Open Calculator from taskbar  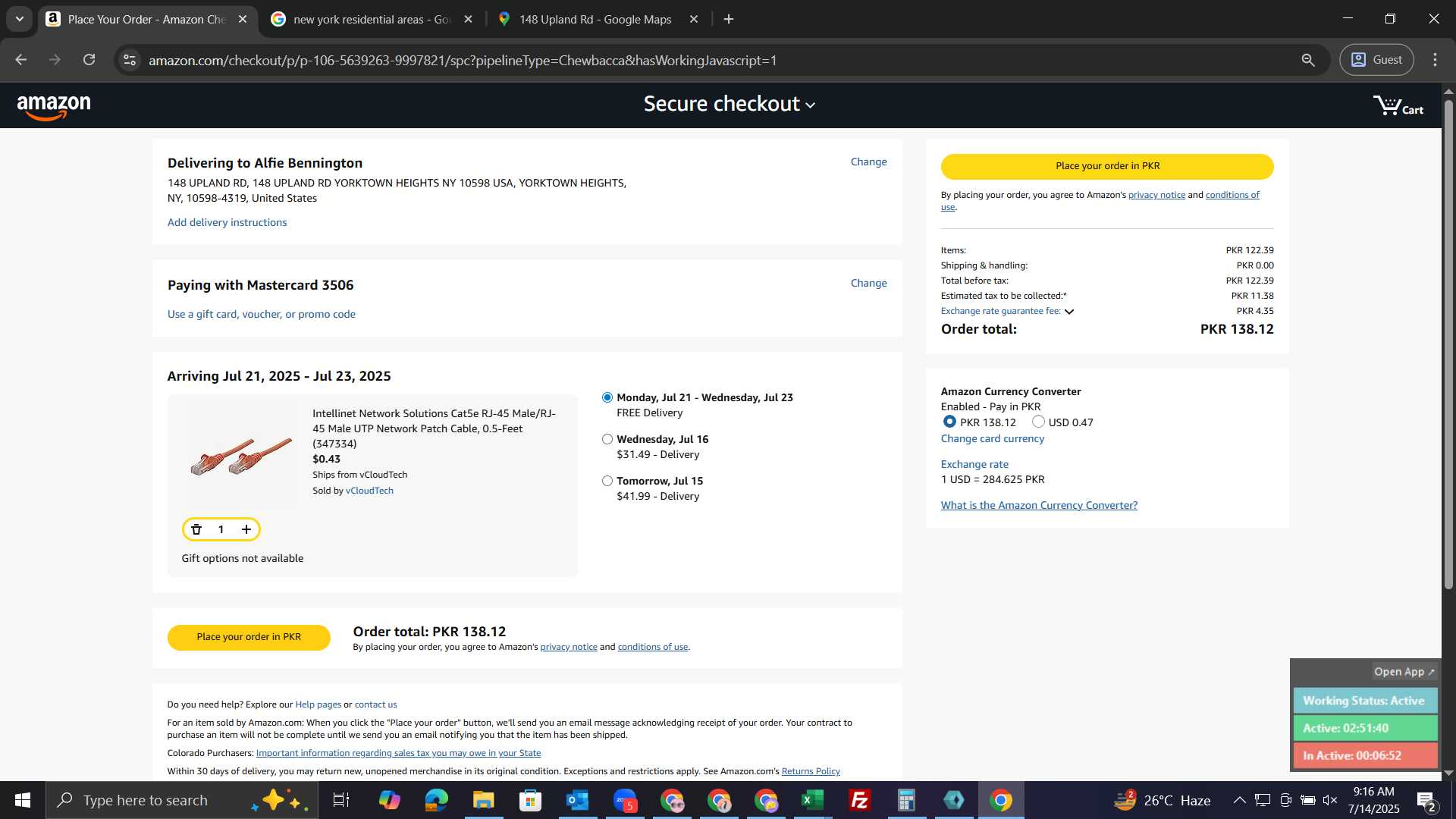[x=907, y=800]
